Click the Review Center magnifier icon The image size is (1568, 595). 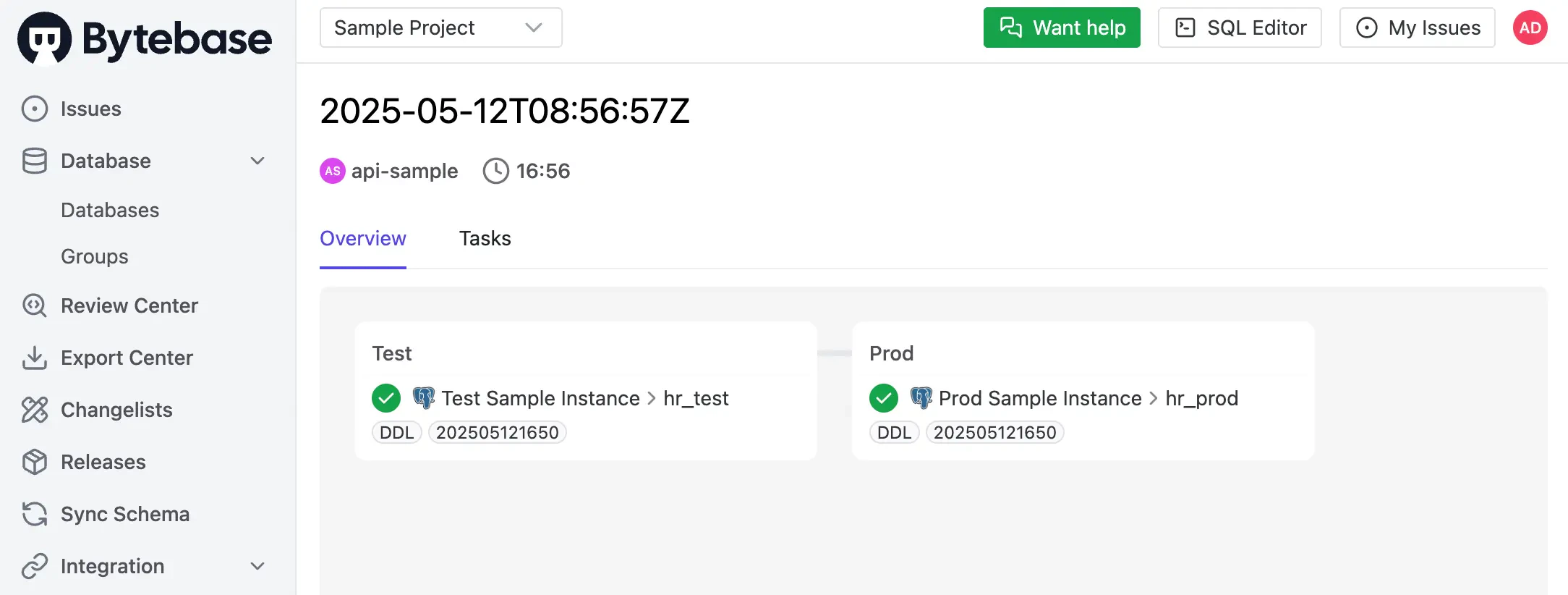35,305
